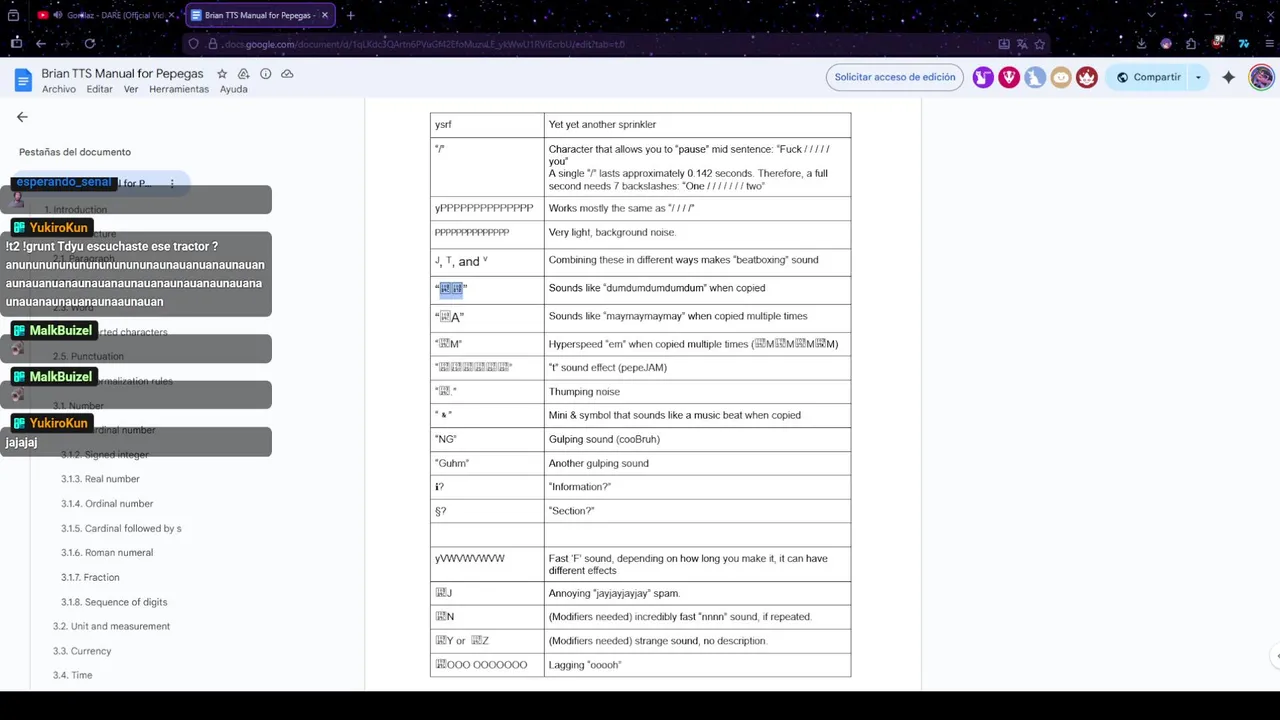Click the tan anonymous viewer avatar

point(1061,77)
